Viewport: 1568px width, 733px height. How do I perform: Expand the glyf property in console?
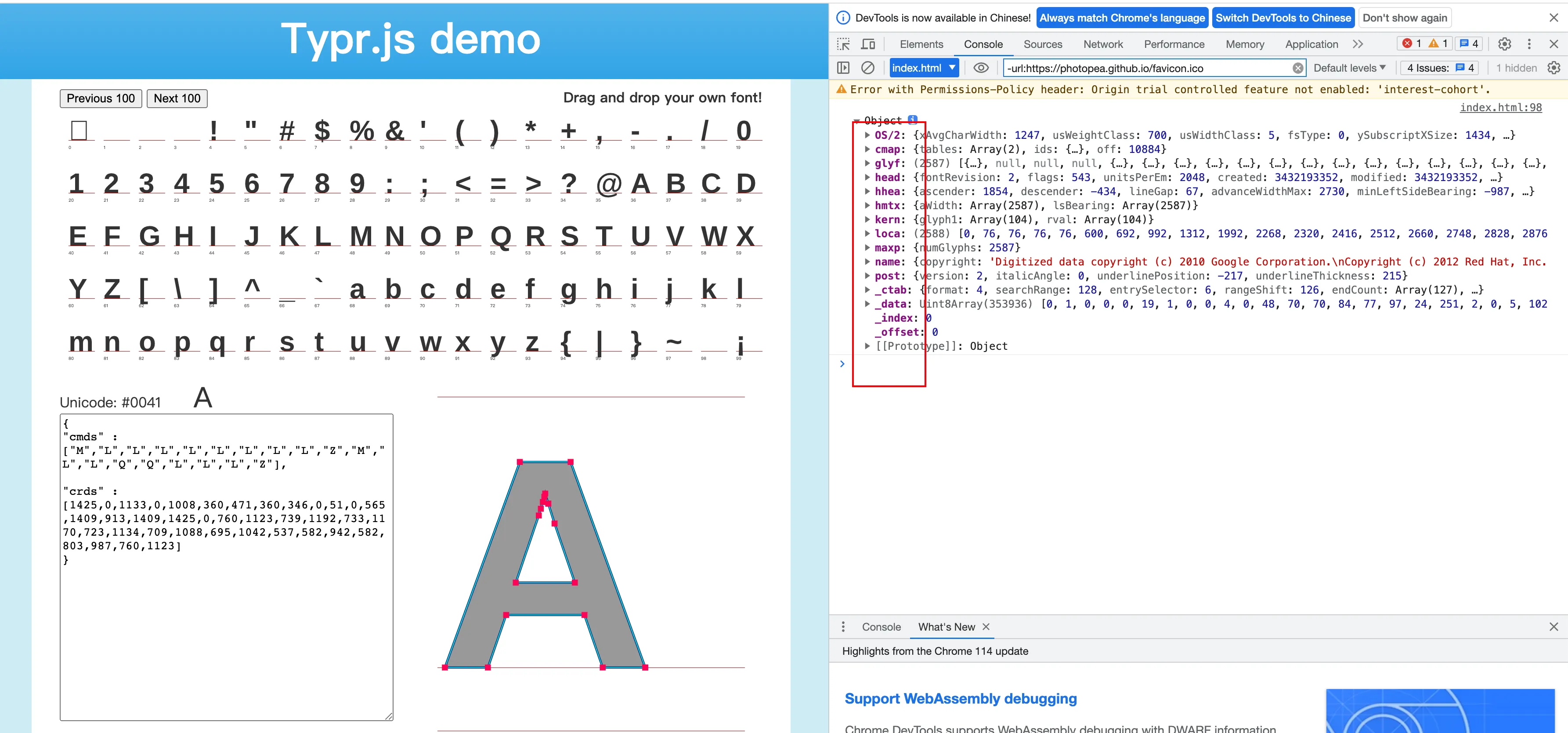click(x=867, y=163)
